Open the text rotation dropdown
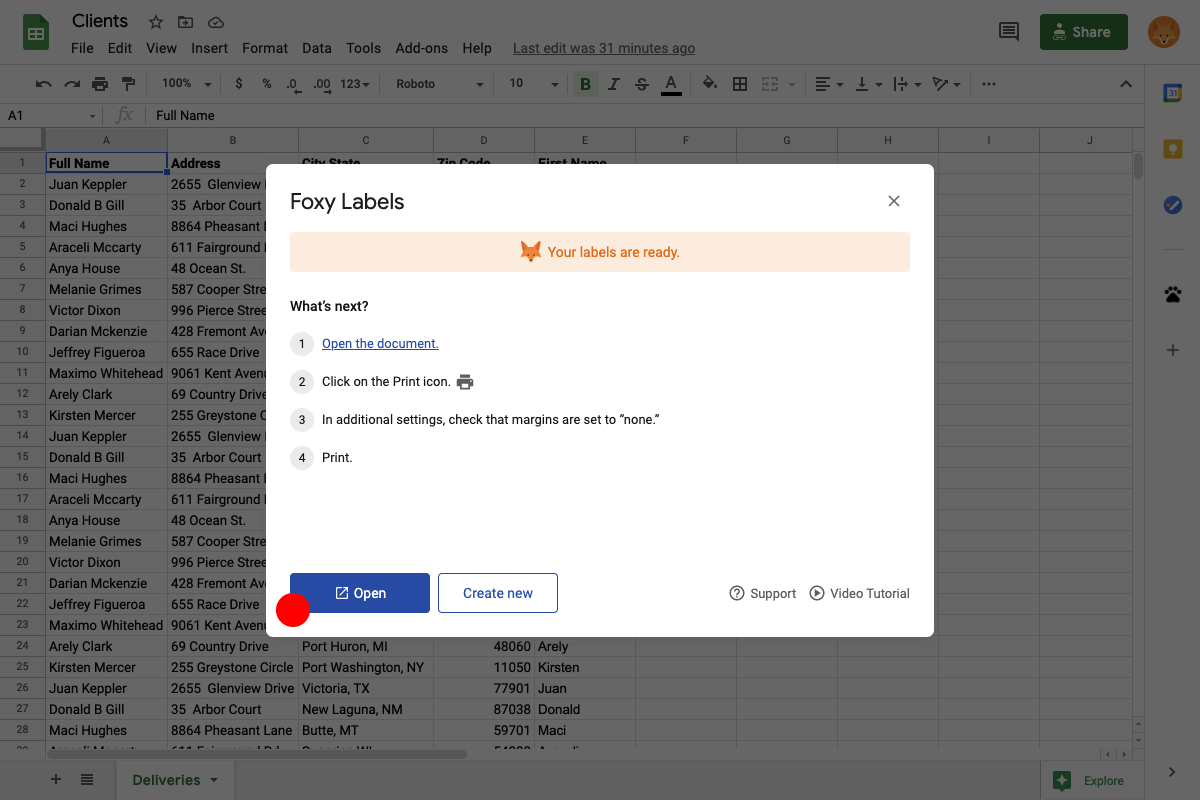 [x=945, y=84]
